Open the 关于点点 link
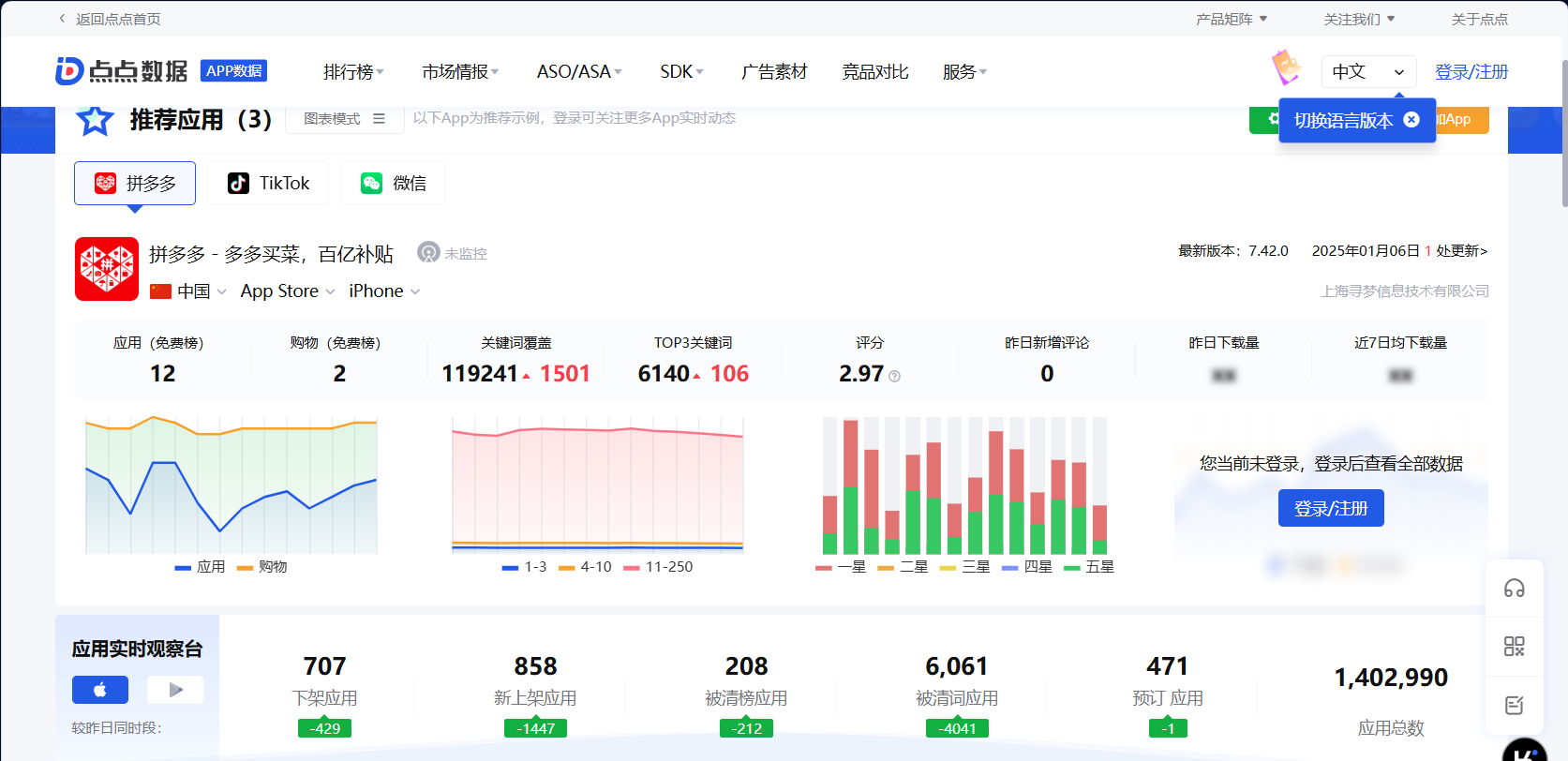The width and height of the screenshot is (1568, 761). coord(1480,19)
